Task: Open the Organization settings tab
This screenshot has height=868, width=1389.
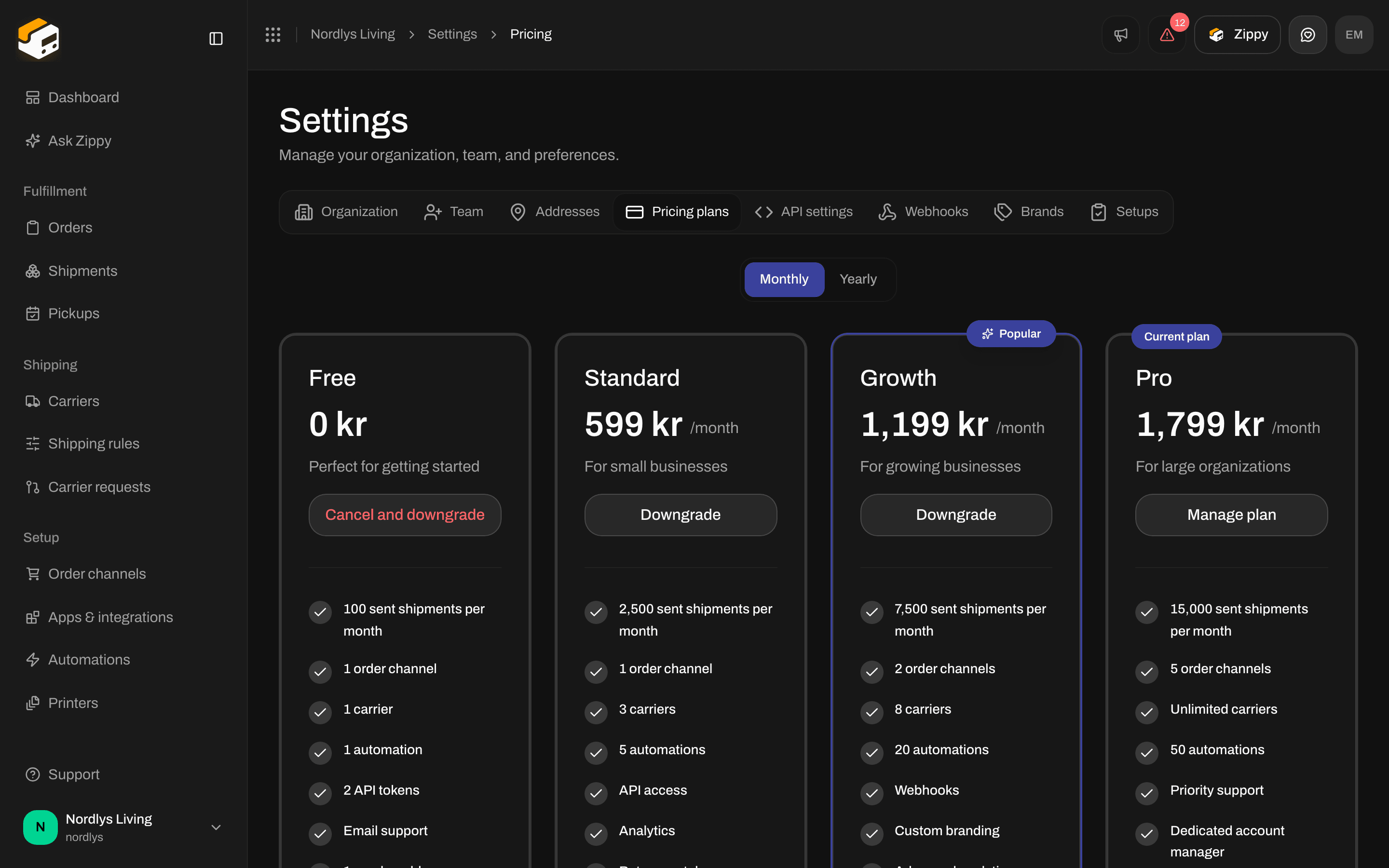Action: tap(345, 212)
